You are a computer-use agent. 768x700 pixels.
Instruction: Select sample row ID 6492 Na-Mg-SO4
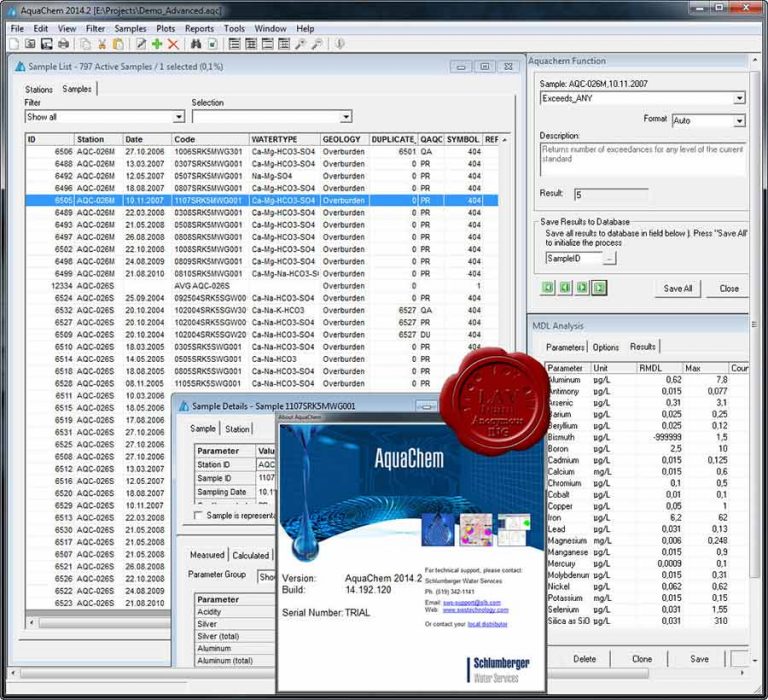click(x=262, y=176)
